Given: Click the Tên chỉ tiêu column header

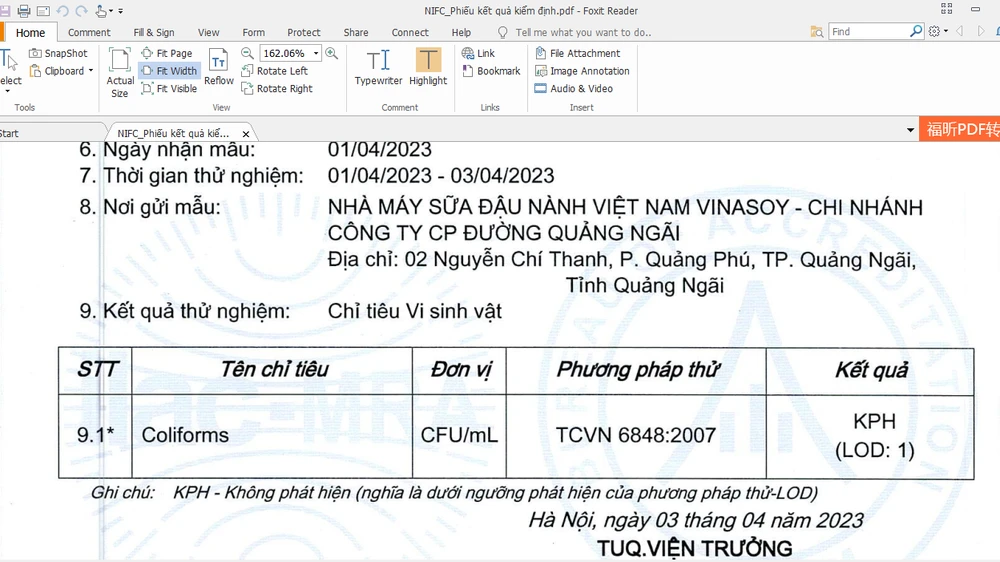Looking at the screenshot, I should click(x=274, y=369).
